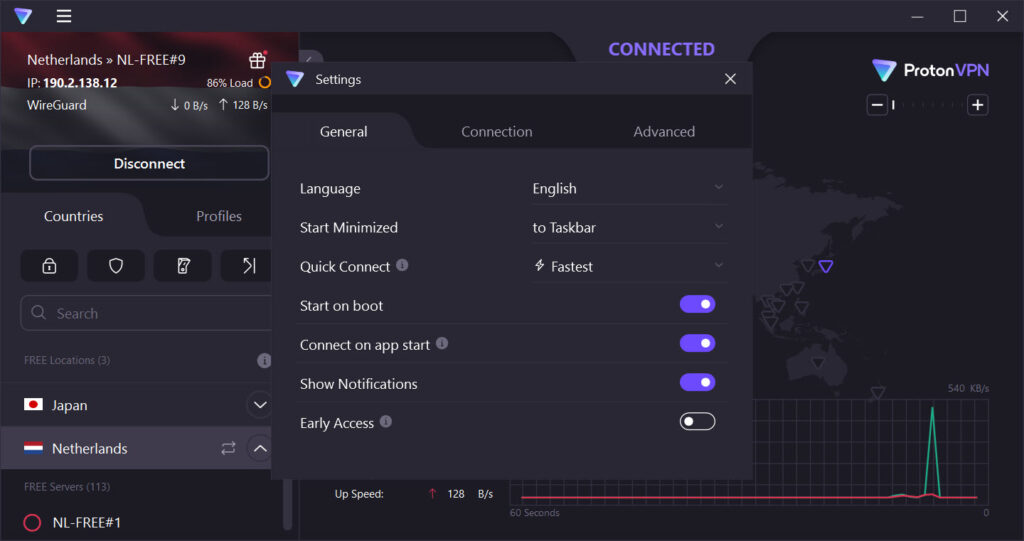
Task: Open Quick Connect Fastest dropdown
Action: click(628, 266)
